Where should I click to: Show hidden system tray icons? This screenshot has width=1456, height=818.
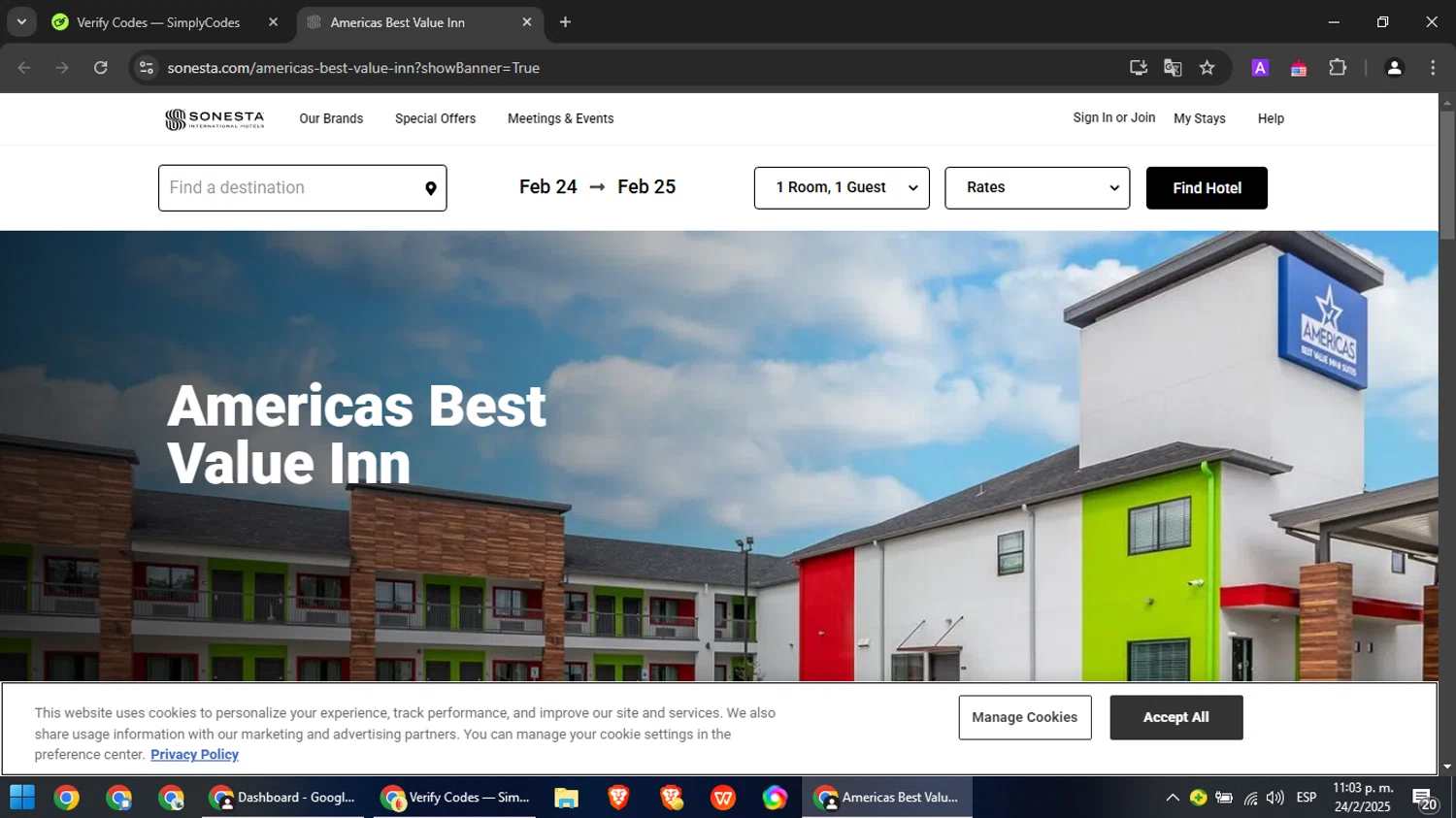(1173, 798)
